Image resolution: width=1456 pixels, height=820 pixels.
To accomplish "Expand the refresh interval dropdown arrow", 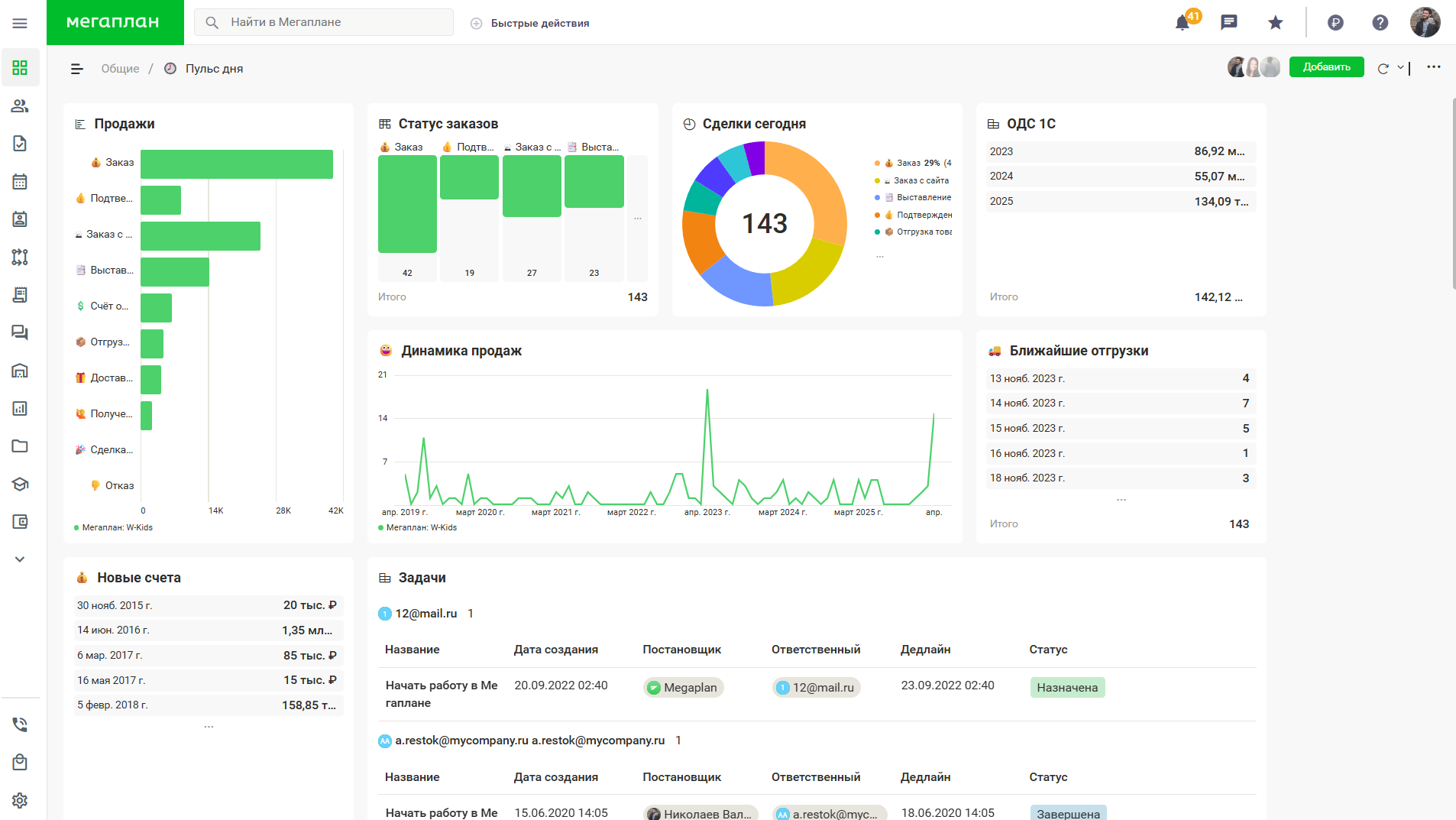I will 1400,67.
